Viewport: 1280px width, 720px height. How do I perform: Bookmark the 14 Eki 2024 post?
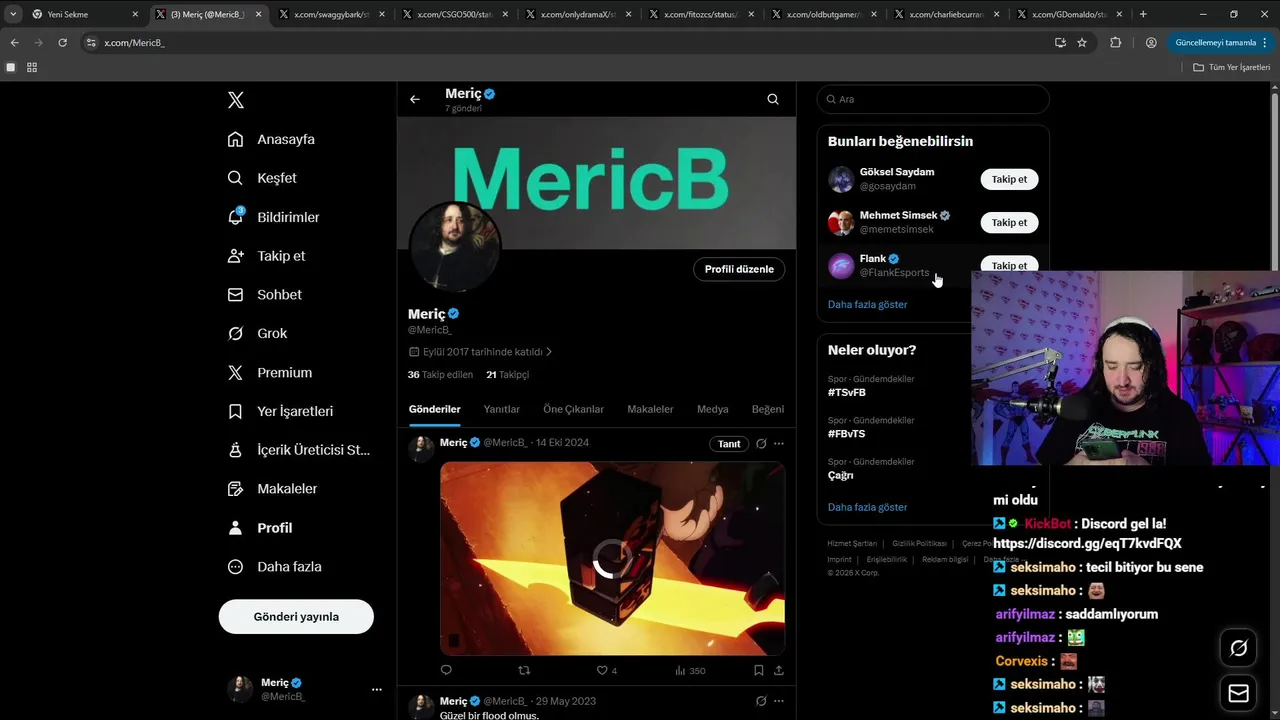(759, 670)
